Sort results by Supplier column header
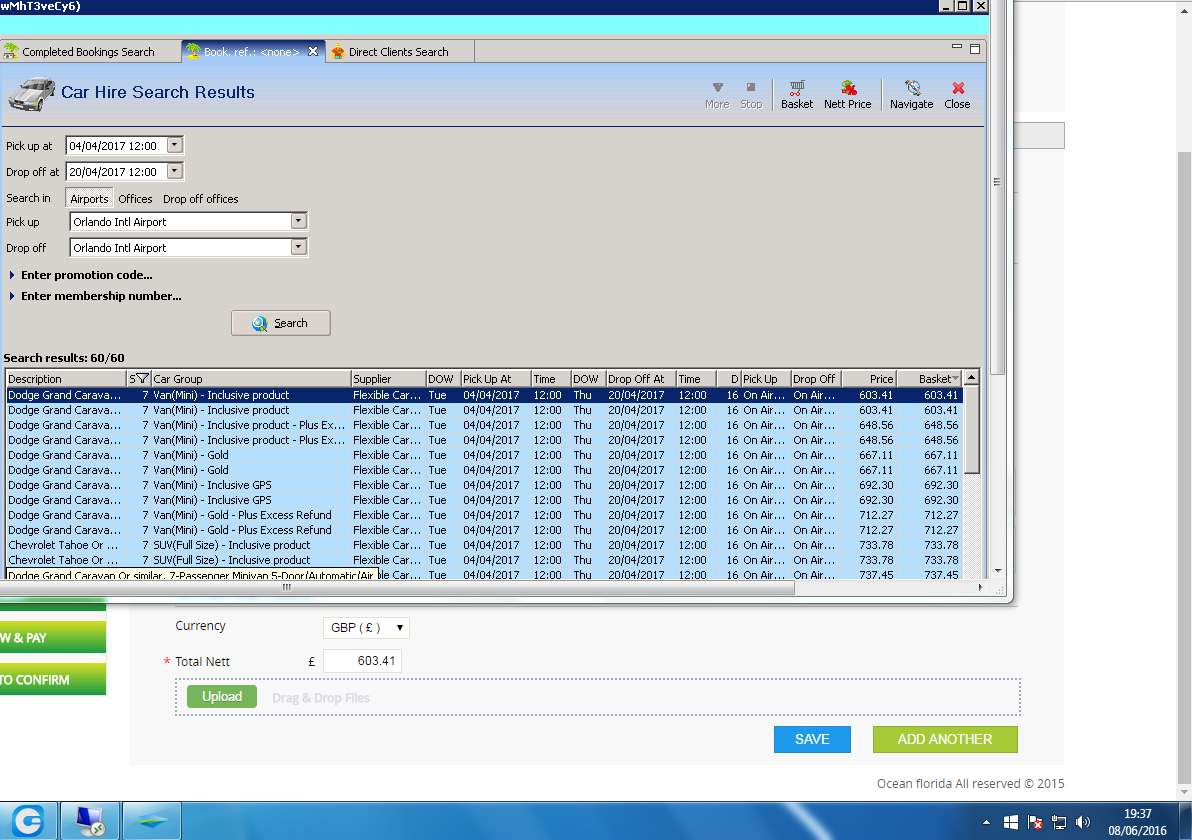 [x=388, y=379]
